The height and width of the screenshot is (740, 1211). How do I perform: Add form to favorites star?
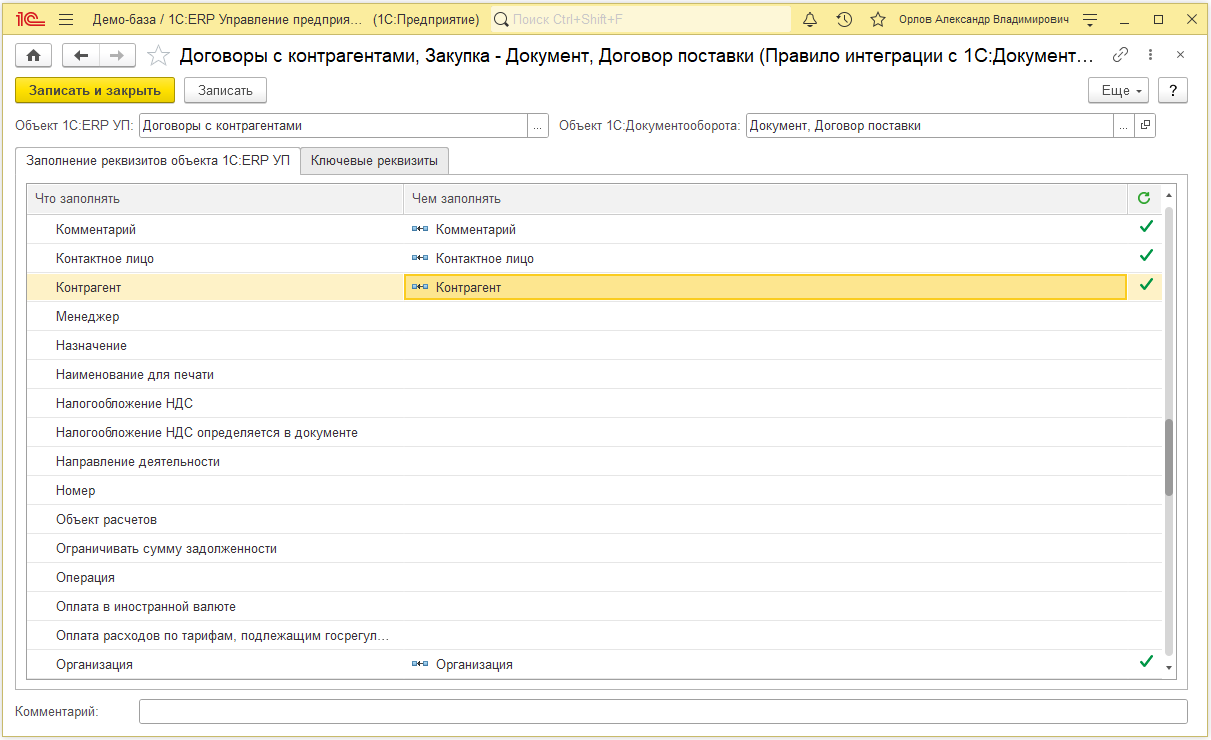tap(158, 56)
